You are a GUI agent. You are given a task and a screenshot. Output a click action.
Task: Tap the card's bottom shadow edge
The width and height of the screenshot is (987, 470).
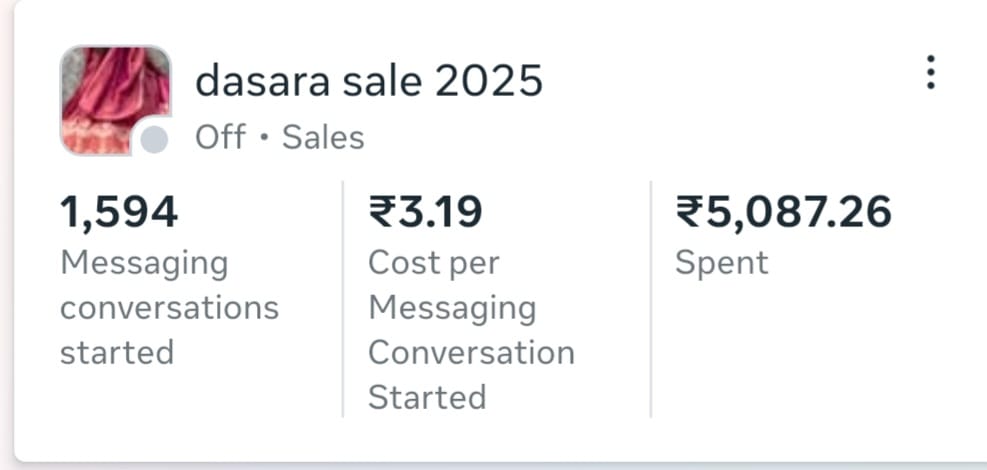pyautogui.click(x=500, y=462)
